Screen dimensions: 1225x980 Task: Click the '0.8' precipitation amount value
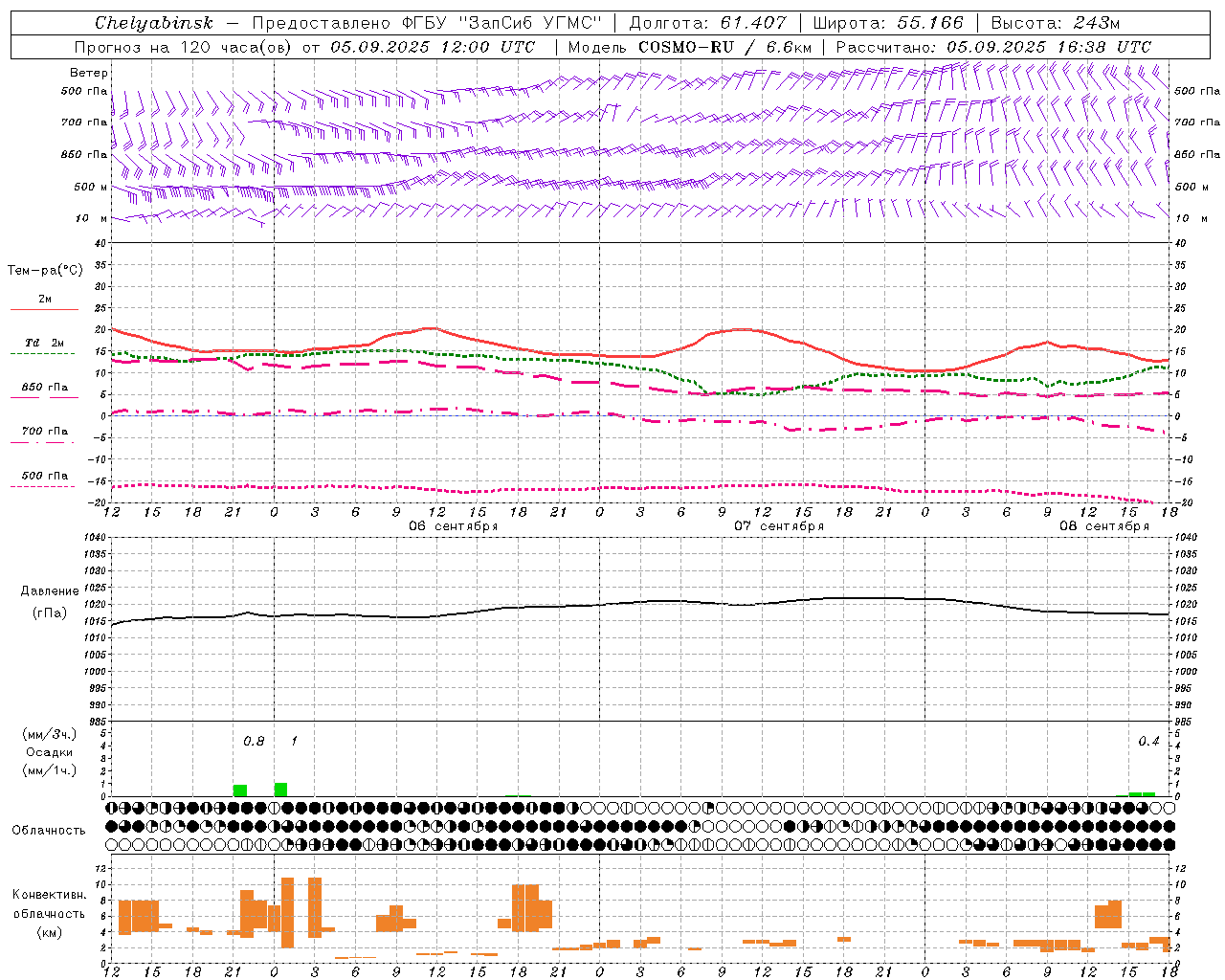pos(254,742)
